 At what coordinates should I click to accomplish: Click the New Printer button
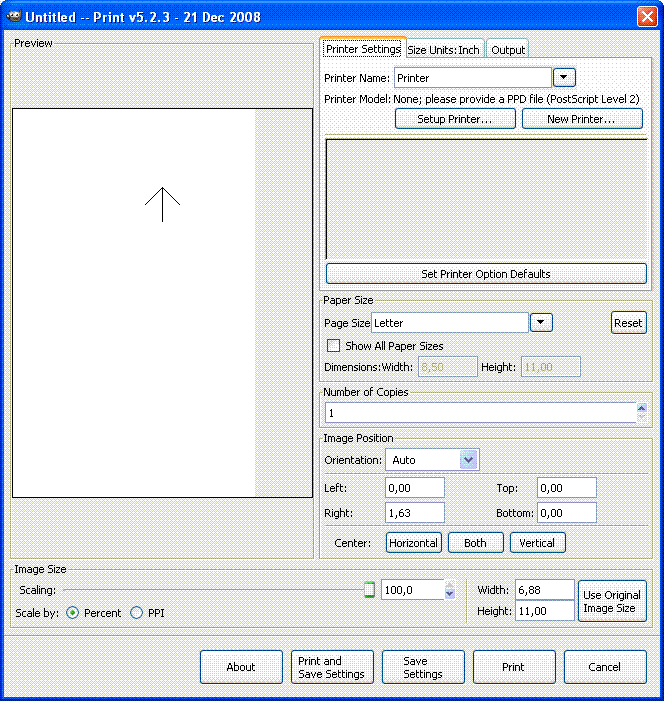coord(582,119)
